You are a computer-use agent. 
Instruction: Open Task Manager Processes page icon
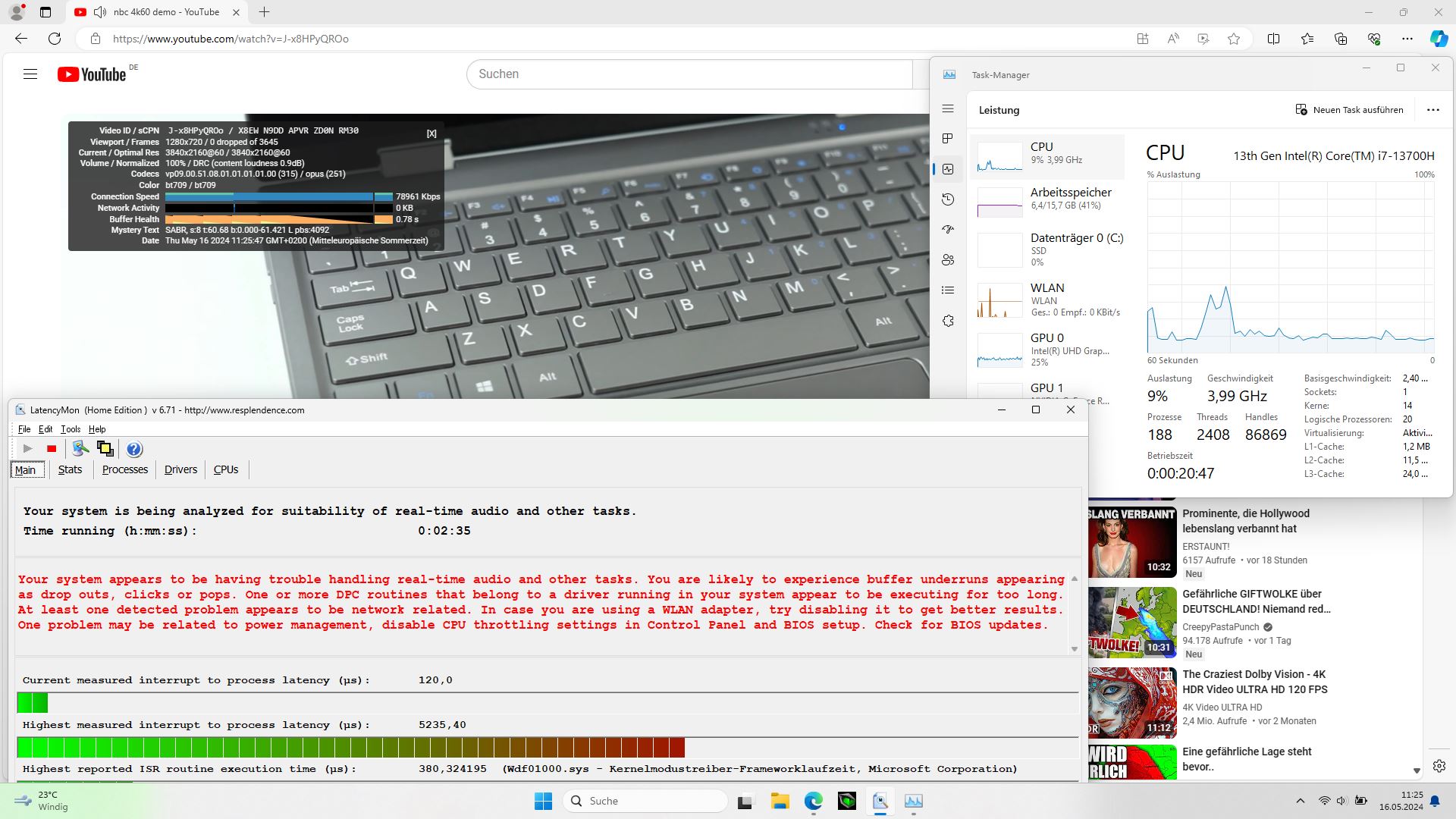pos(948,139)
